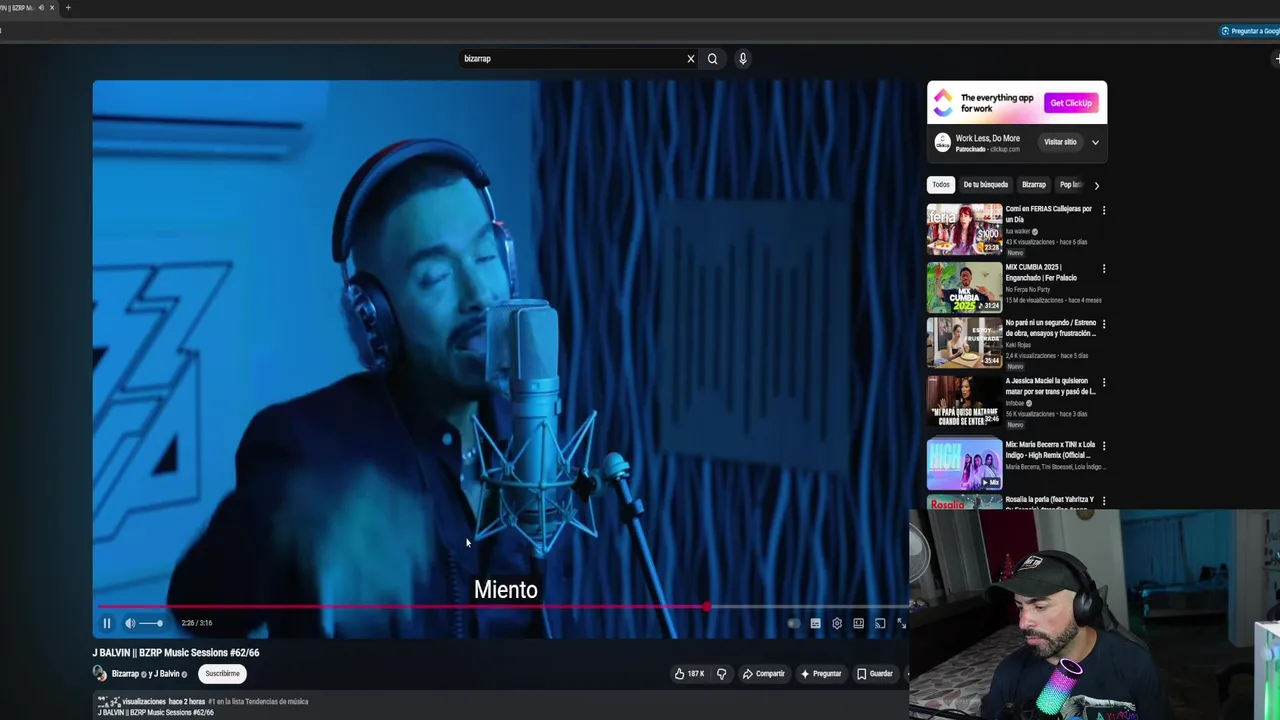Open A Jessica Maciel video thumbnail
This screenshot has width=1280, height=720.
click(964, 401)
